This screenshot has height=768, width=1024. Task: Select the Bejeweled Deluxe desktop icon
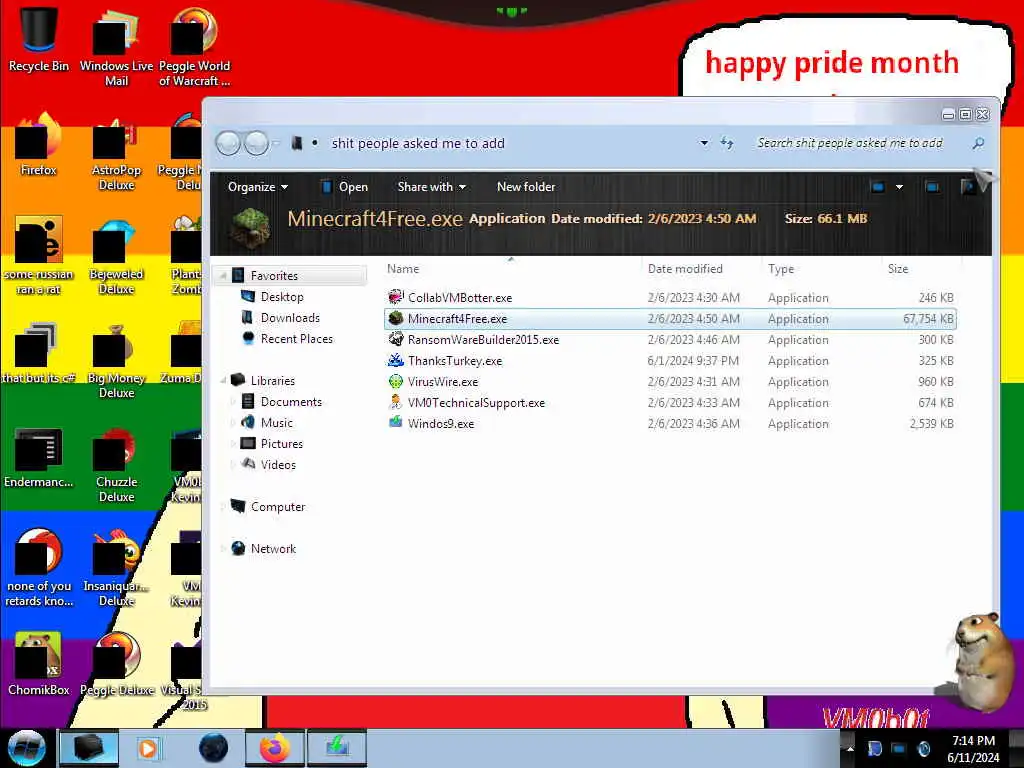(x=116, y=256)
